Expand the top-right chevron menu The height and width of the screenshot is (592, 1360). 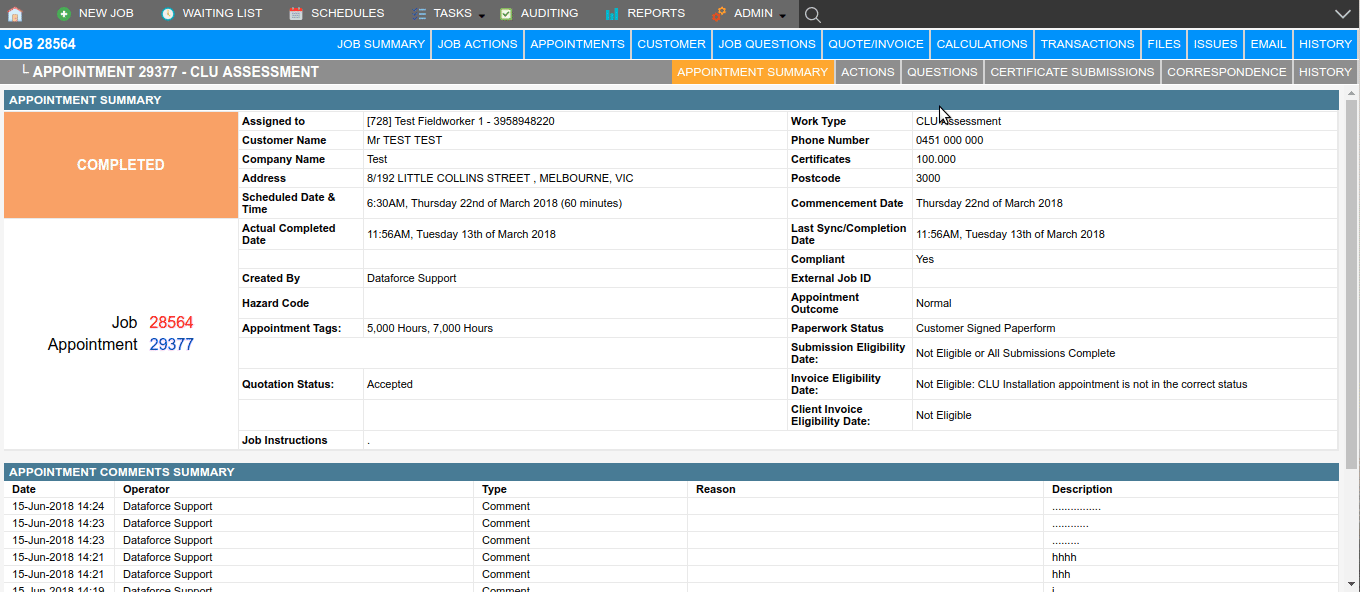point(1343,14)
